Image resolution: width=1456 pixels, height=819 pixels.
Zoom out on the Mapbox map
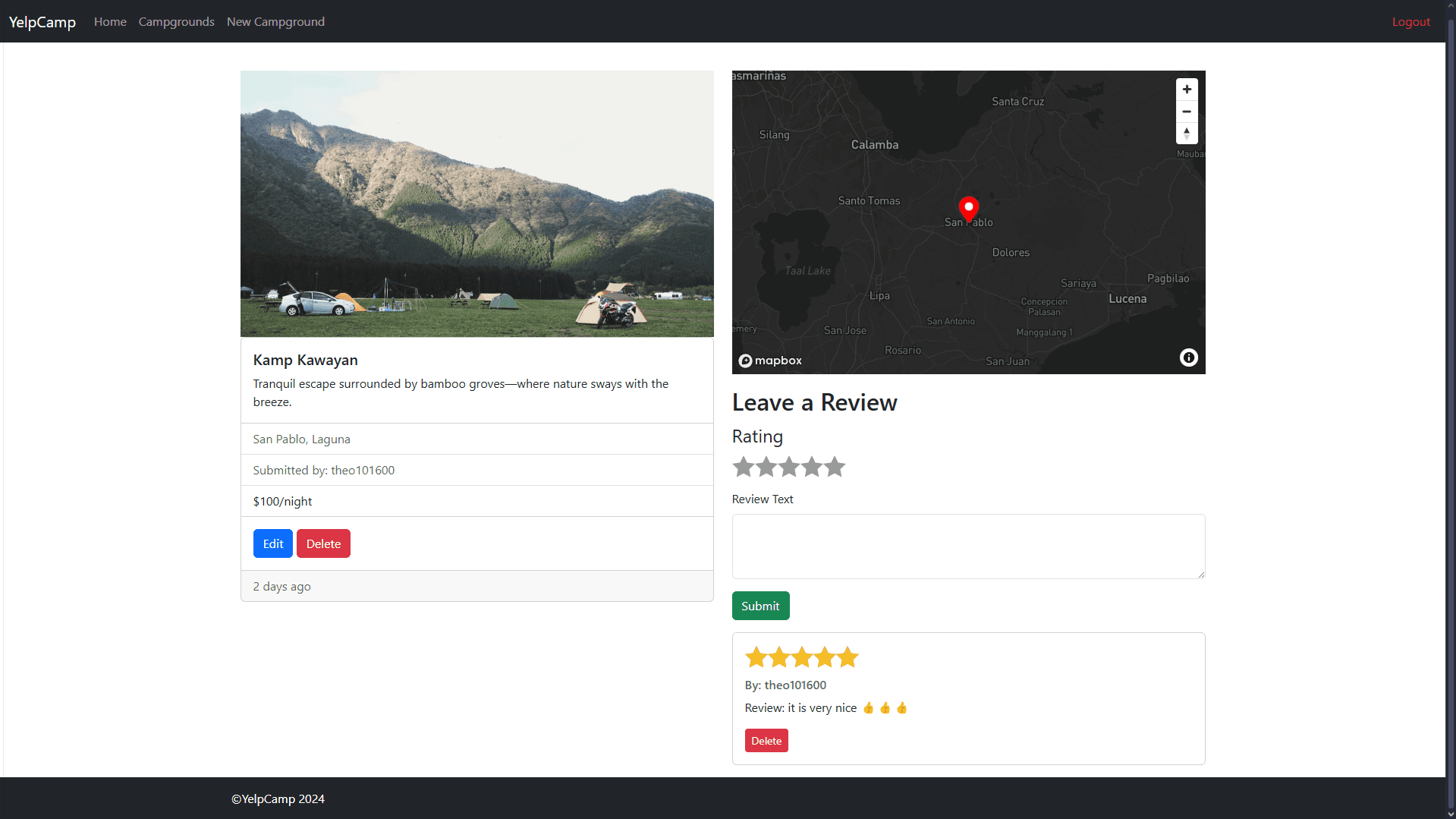coord(1186,111)
